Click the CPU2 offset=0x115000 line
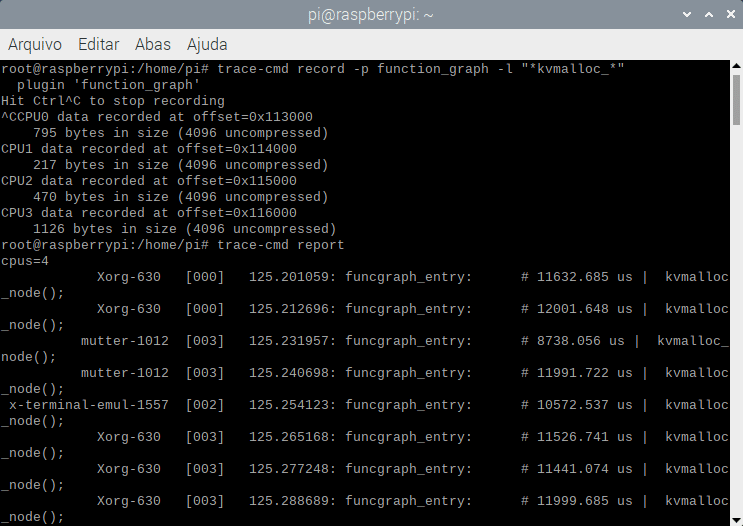 point(148,181)
